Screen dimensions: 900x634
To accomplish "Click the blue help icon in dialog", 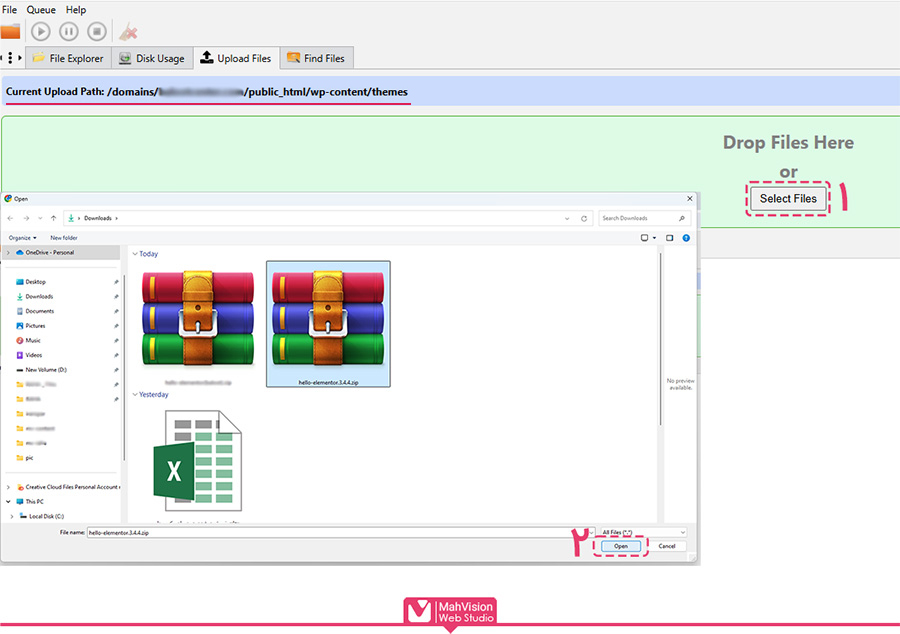I will click(685, 238).
